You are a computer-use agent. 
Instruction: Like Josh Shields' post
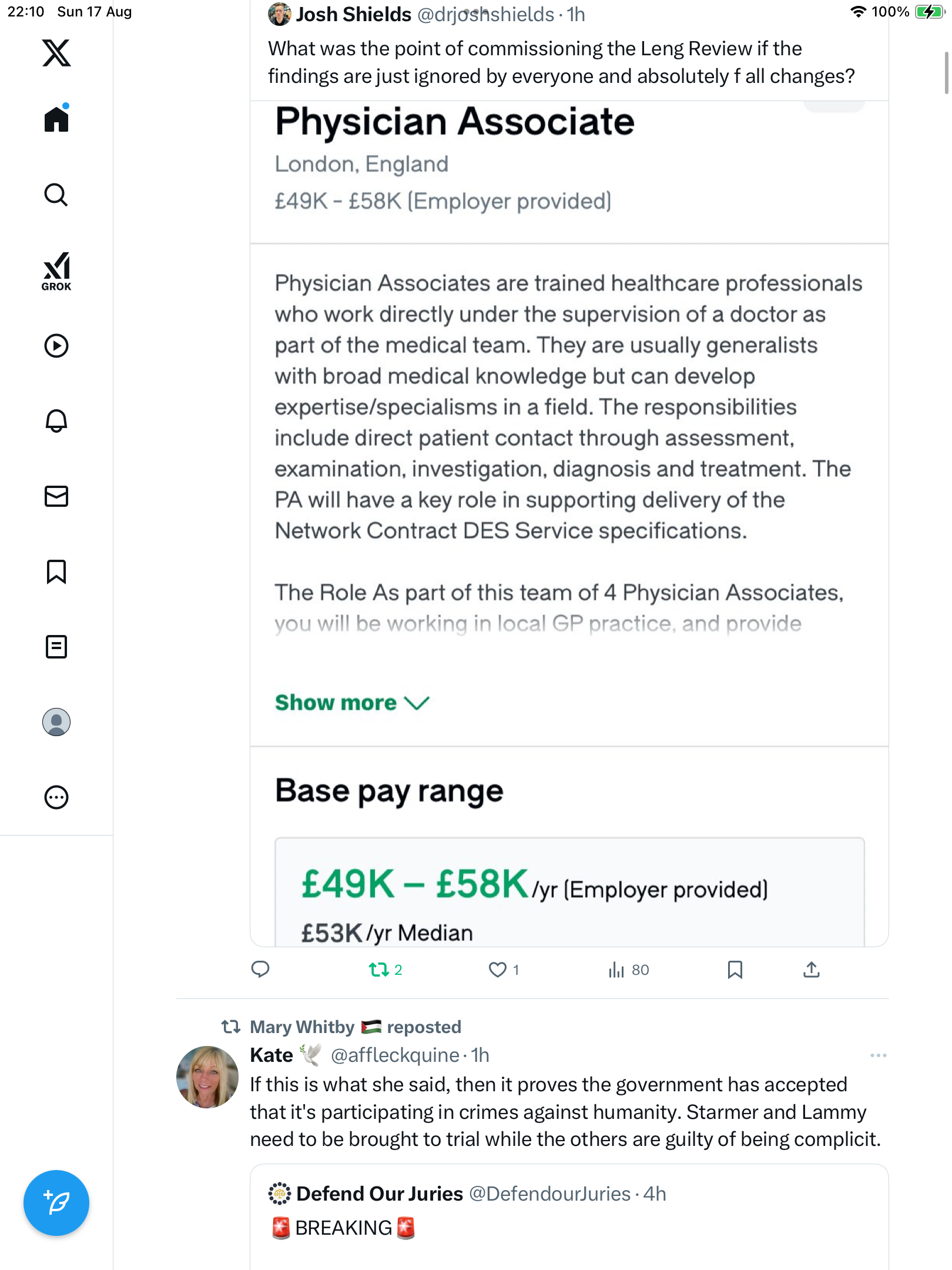pos(498,970)
